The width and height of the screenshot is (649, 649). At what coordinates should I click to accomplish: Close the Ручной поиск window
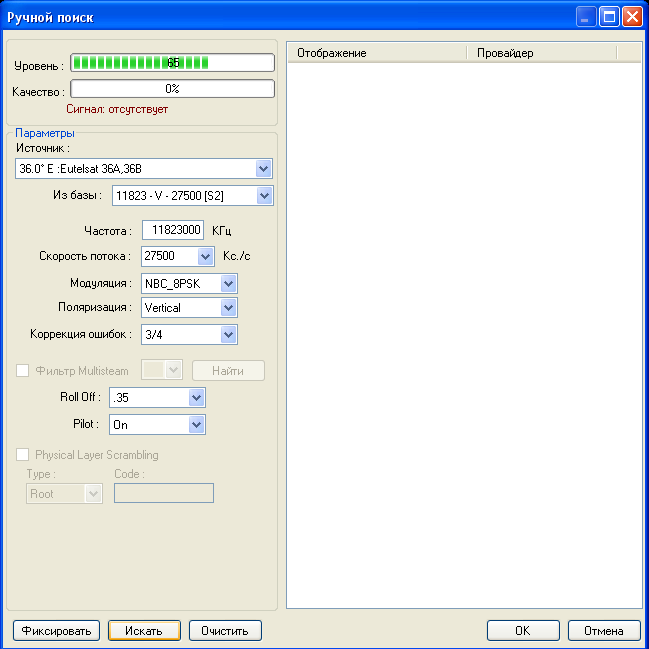point(632,17)
